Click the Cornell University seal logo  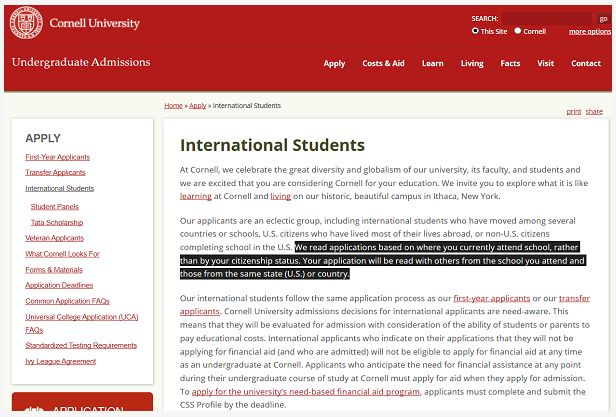pyautogui.click(x=26, y=23)
